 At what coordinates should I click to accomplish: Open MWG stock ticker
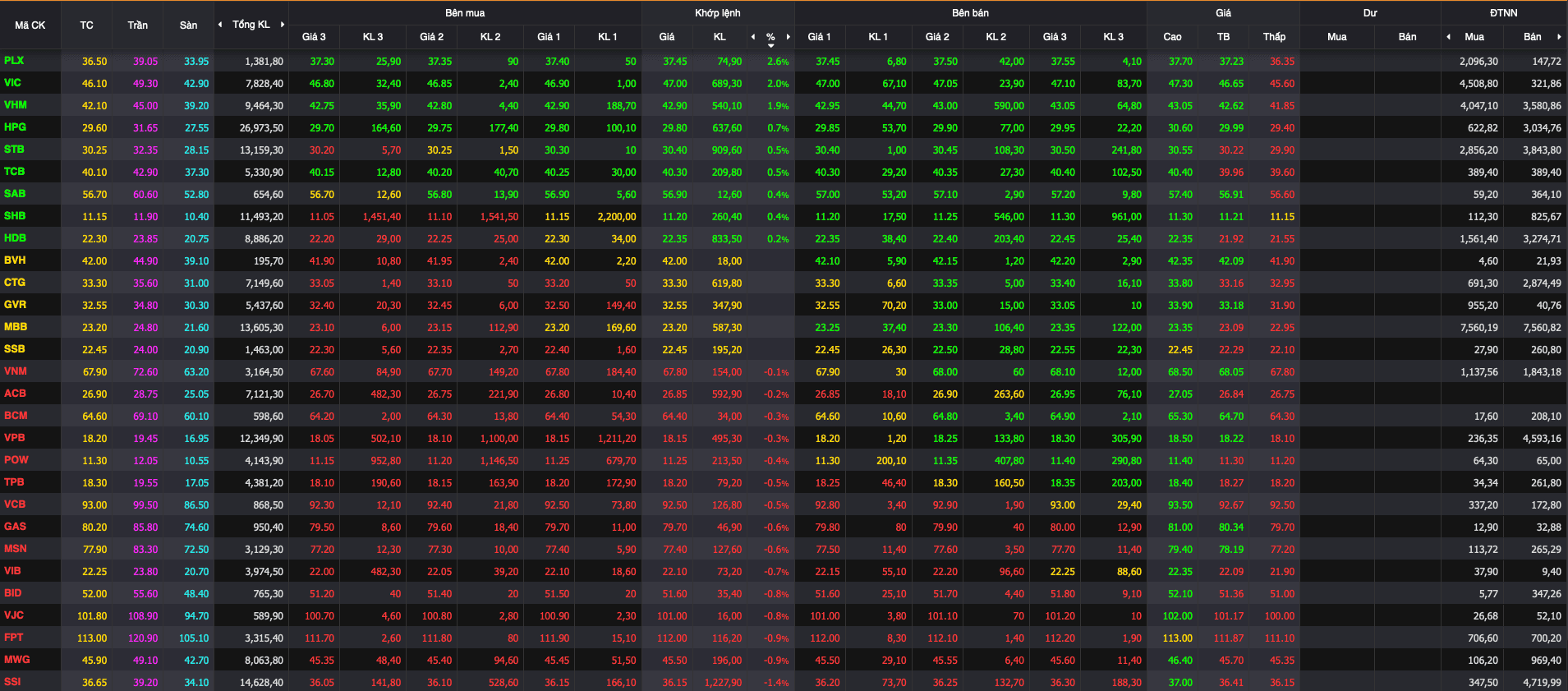17,660
